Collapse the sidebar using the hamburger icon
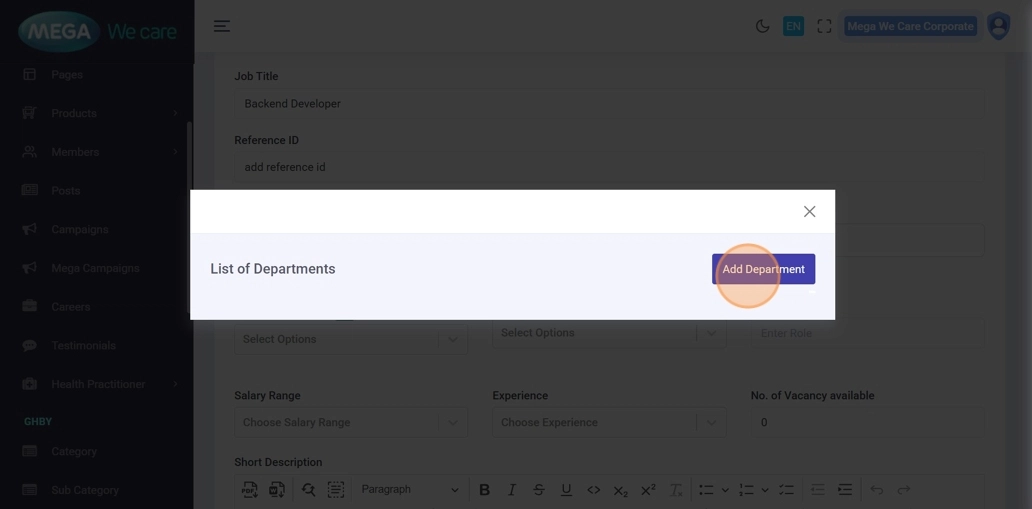 [222, 27]
